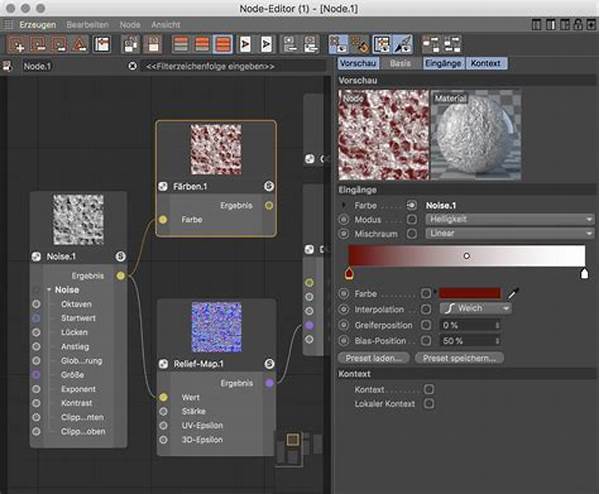Open the Modus dropdown showing Helligkeit
This screenshot has width=600, height=494.
pyautogui.click(x=510, y=219)
